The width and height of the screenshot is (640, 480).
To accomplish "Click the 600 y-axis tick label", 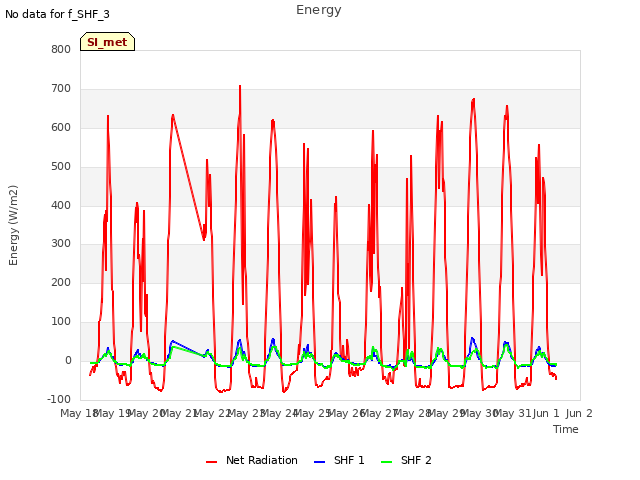I will pos(61,127).
